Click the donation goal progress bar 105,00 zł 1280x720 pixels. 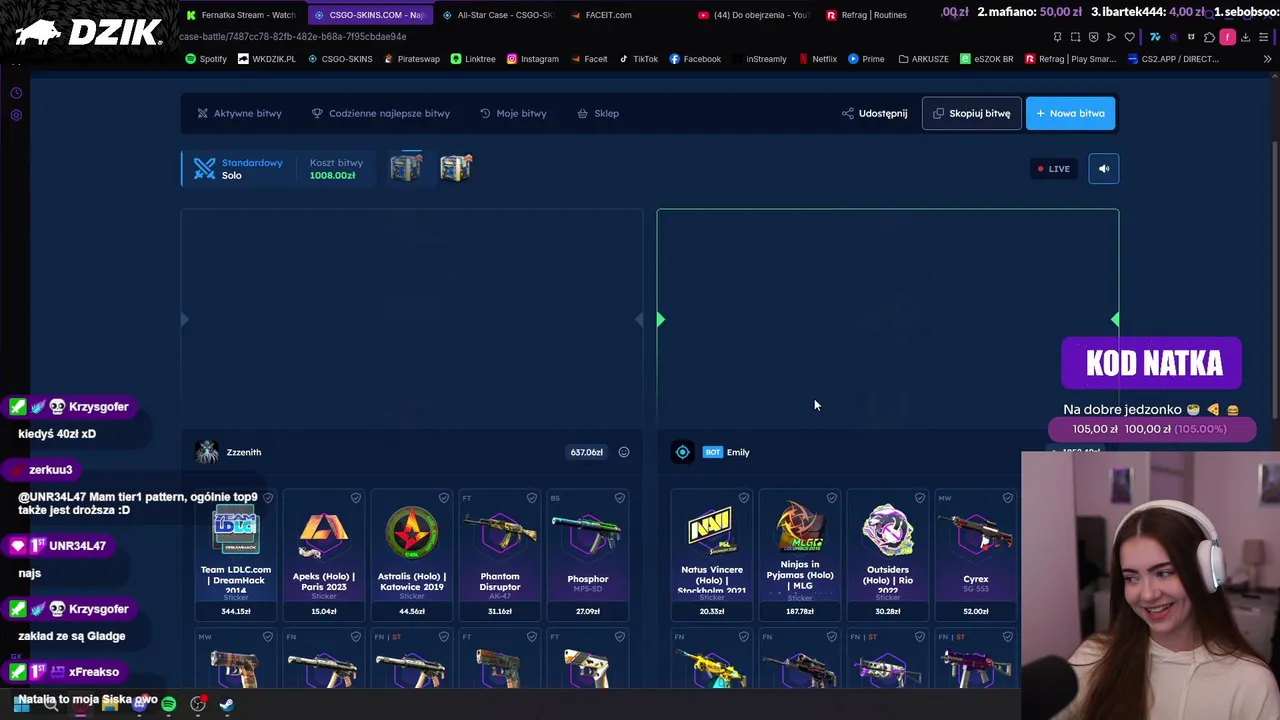tap(1151, 429)
